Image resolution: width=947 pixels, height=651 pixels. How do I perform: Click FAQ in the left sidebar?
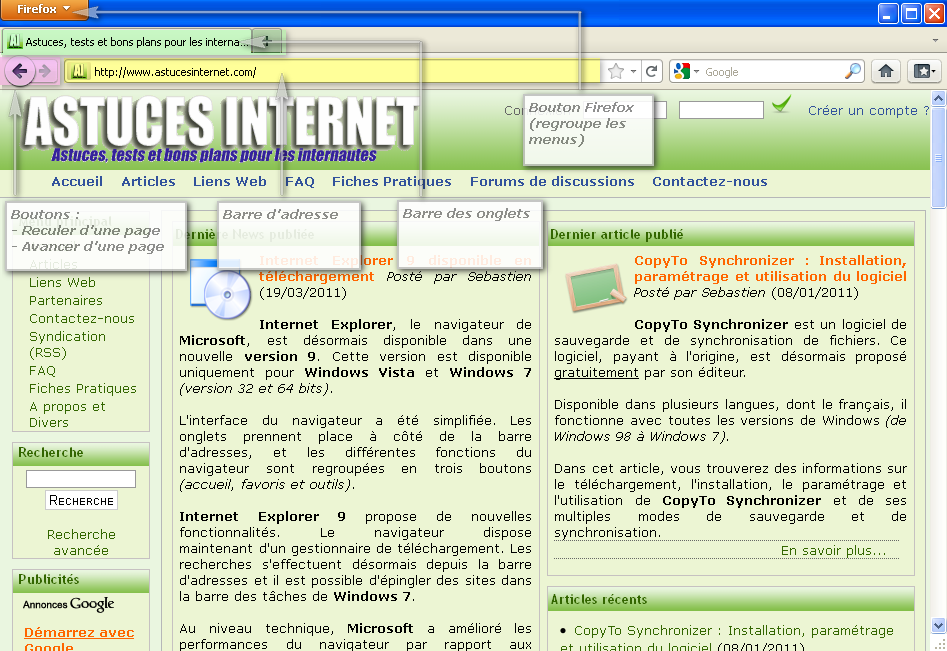coord(42,370)
